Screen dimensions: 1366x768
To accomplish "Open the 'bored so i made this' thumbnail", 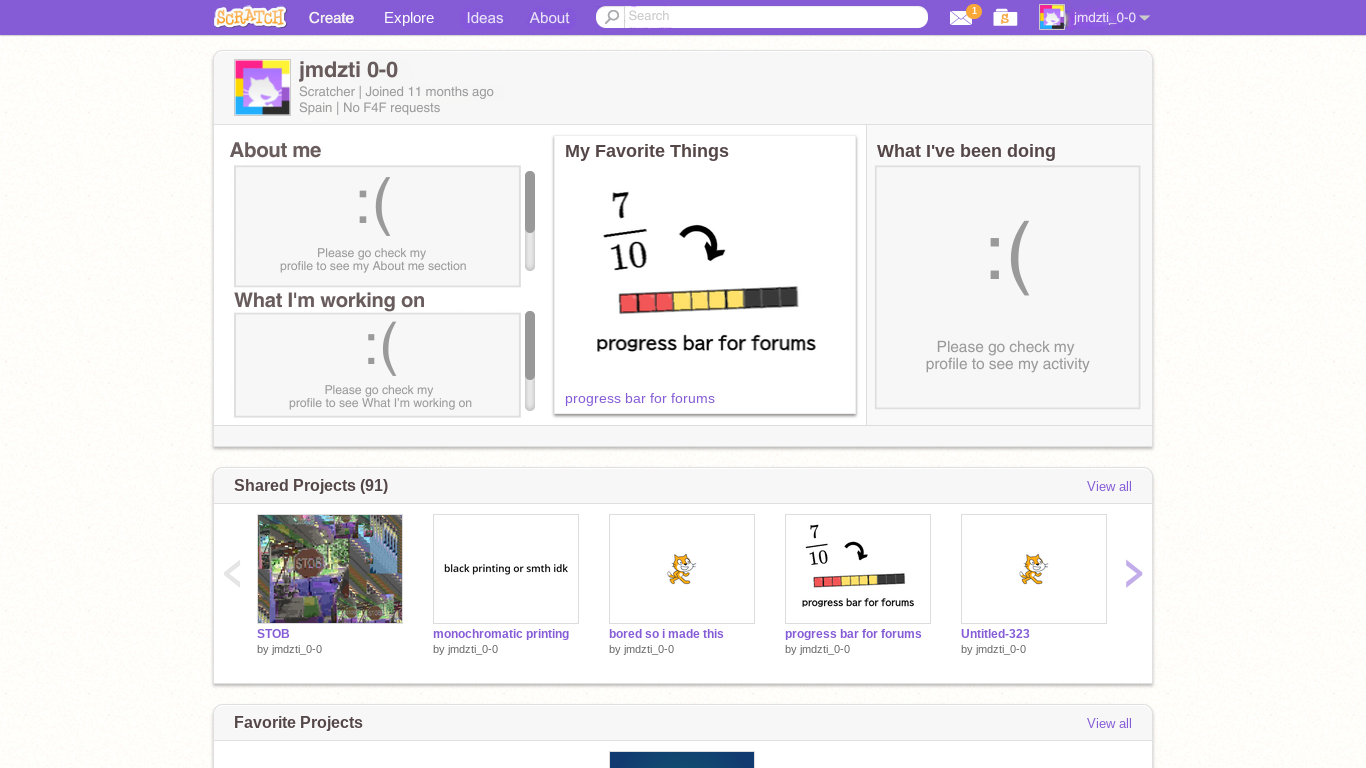I will [x=682, y=569].
